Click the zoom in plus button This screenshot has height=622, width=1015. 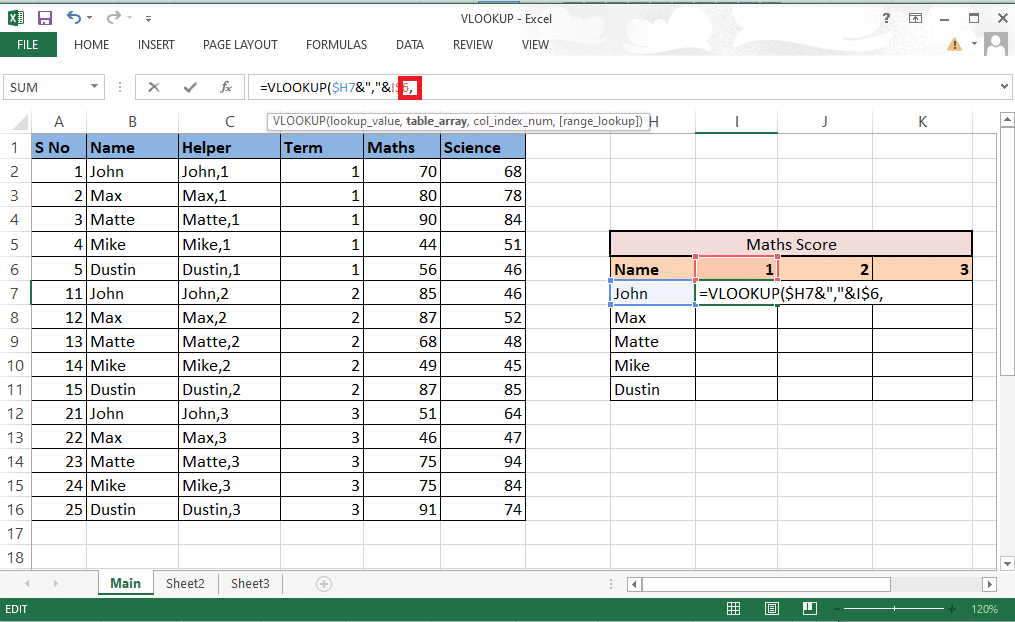(x=952, y=609)
